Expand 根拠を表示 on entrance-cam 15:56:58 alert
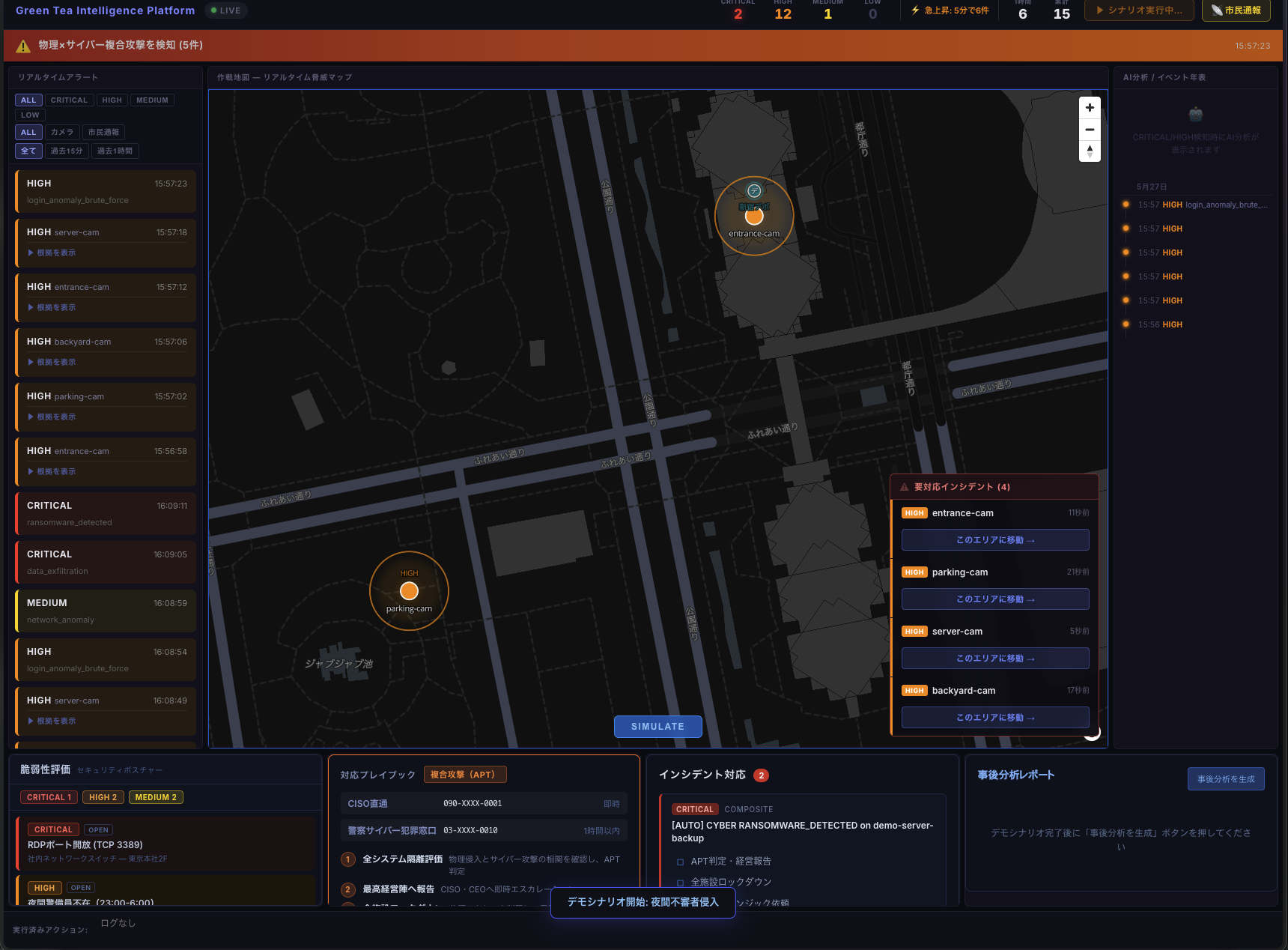 coord(52,472)
